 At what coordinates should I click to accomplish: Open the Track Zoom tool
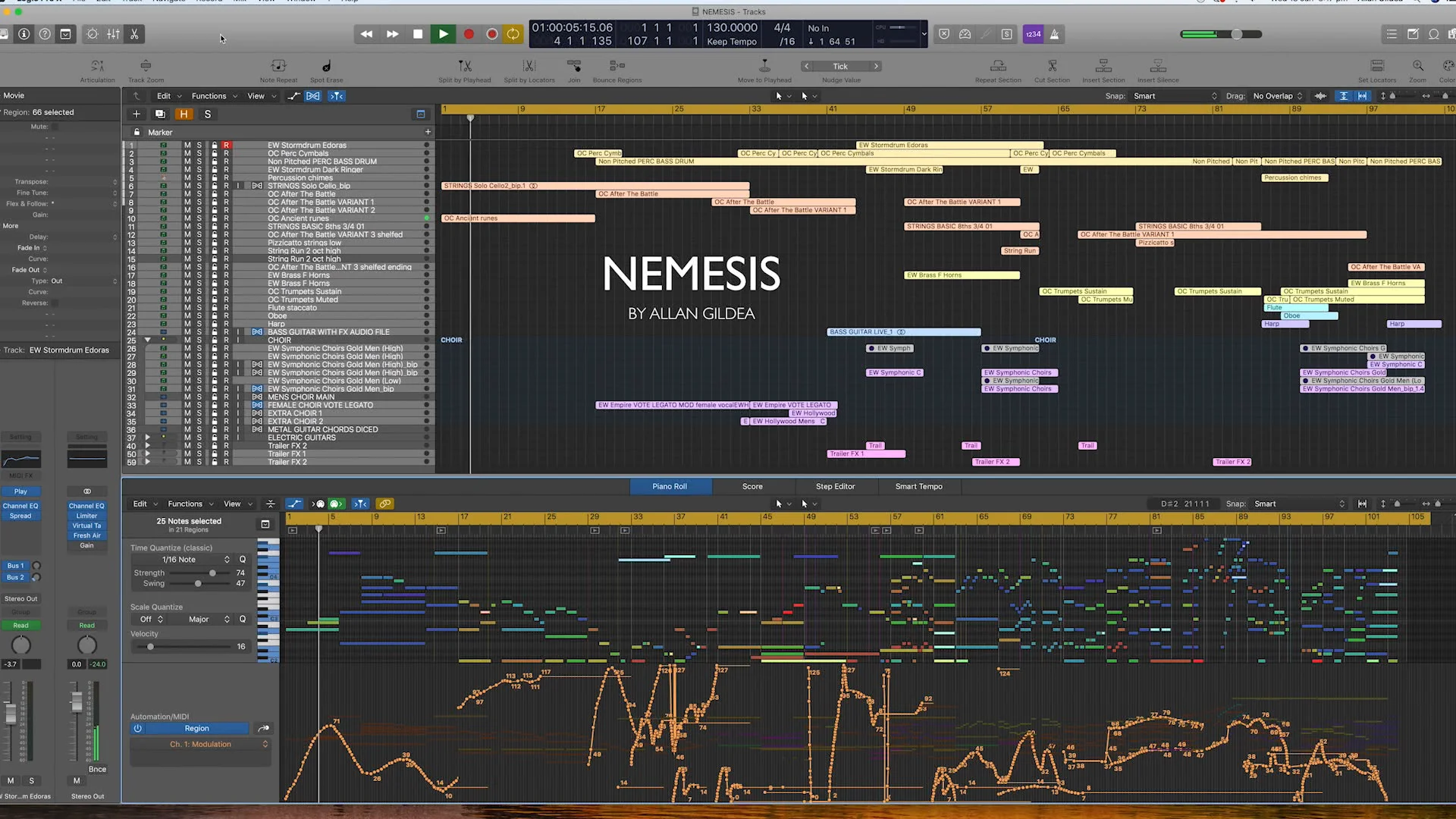[x=146, y=69]
